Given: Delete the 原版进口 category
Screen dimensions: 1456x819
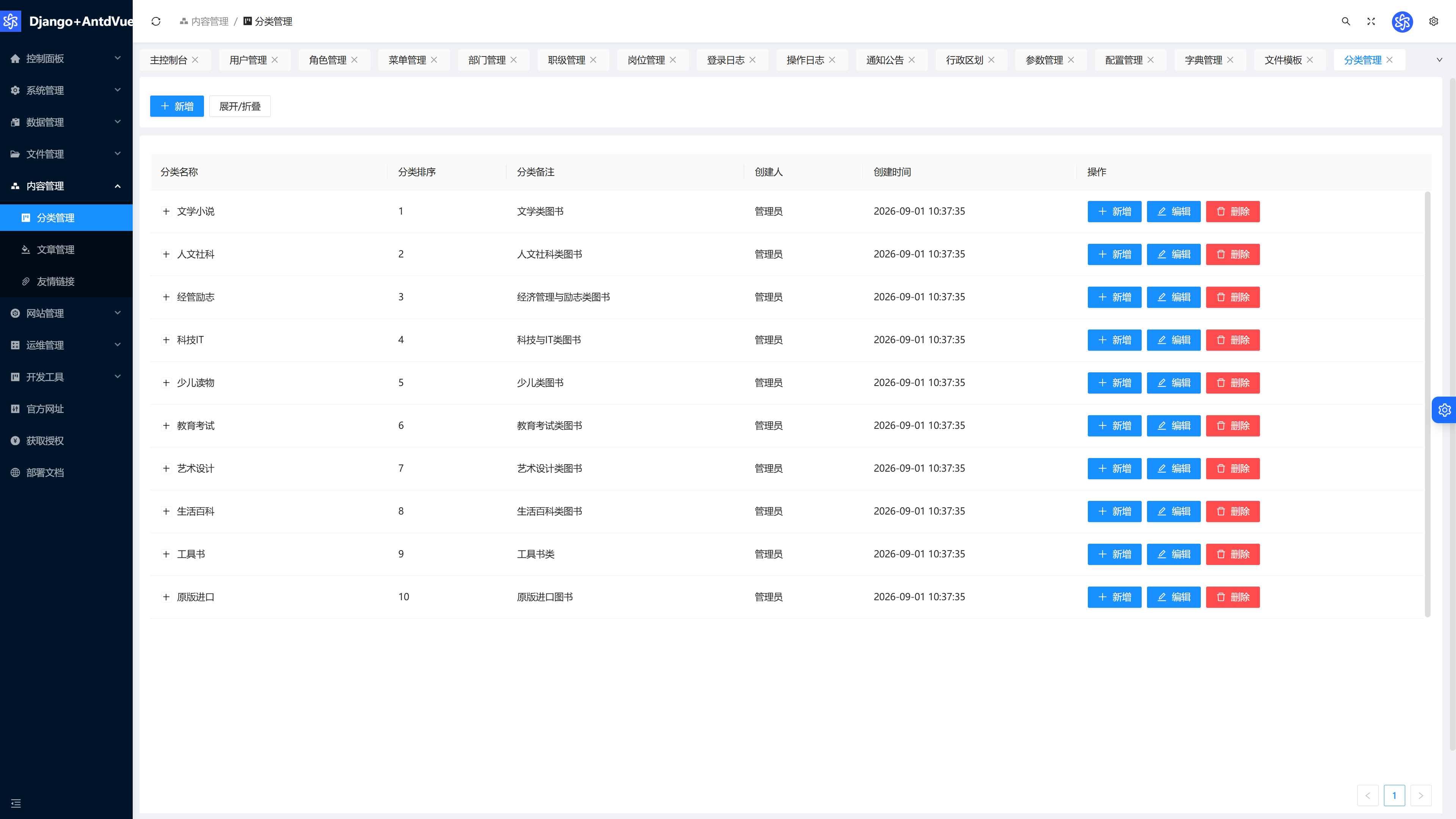Looking at the screenshot, I should pyautogui.click(x=1233, y=597).
